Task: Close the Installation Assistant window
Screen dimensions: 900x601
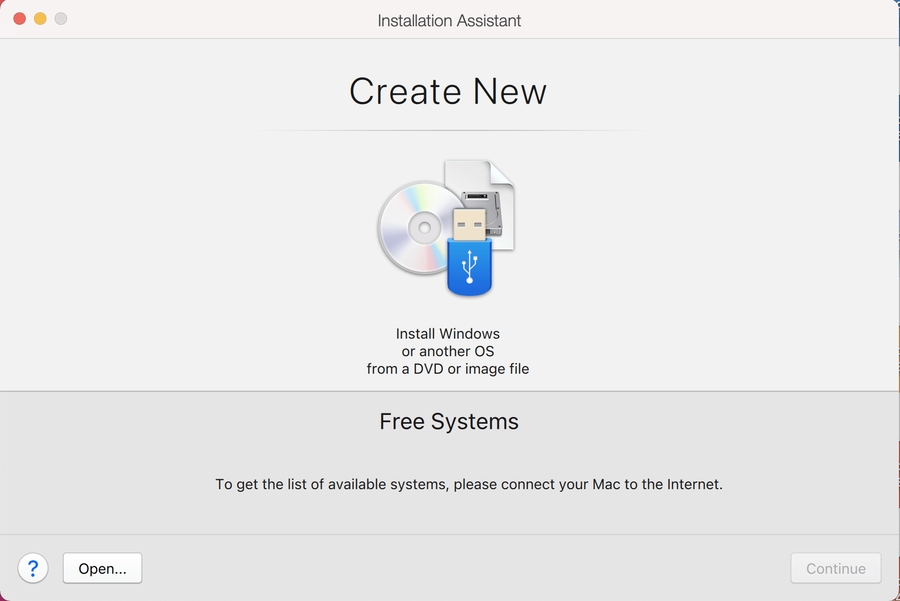Action: point(19,19)
